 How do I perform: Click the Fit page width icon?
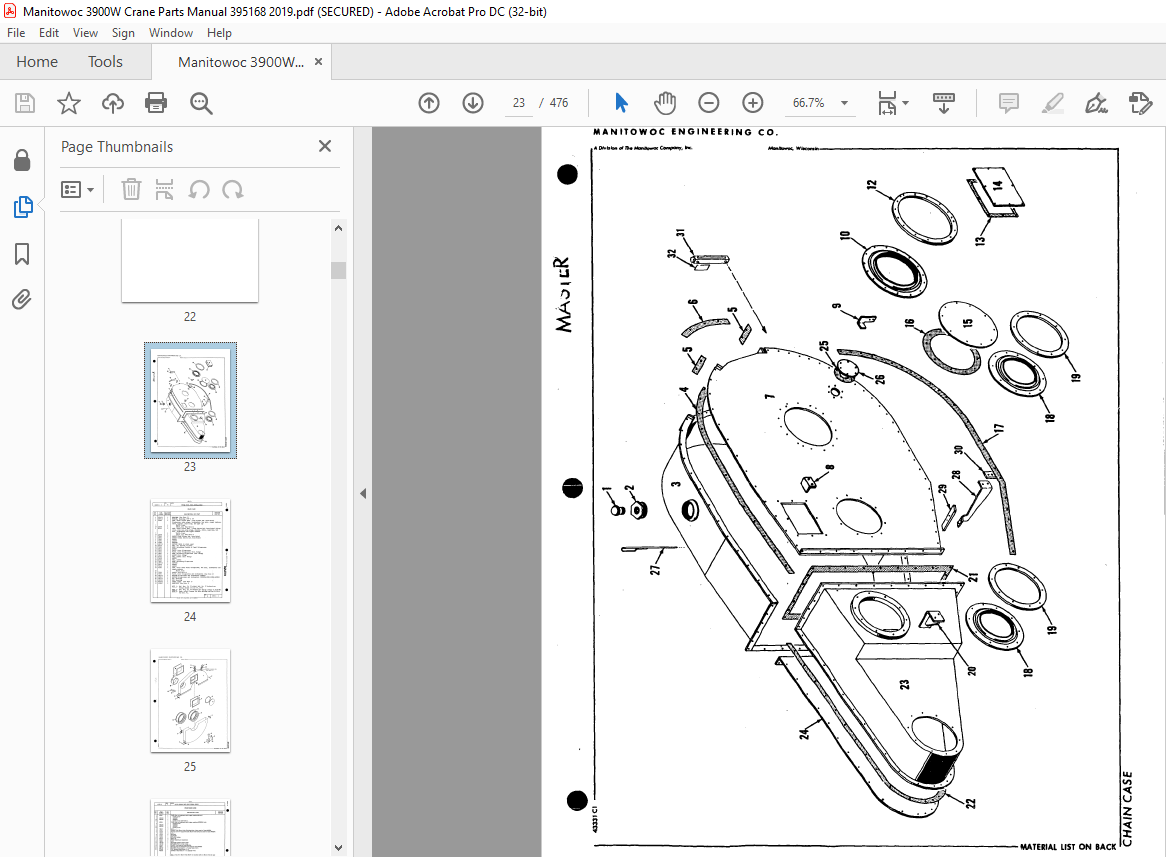click(x=887, y=103)
